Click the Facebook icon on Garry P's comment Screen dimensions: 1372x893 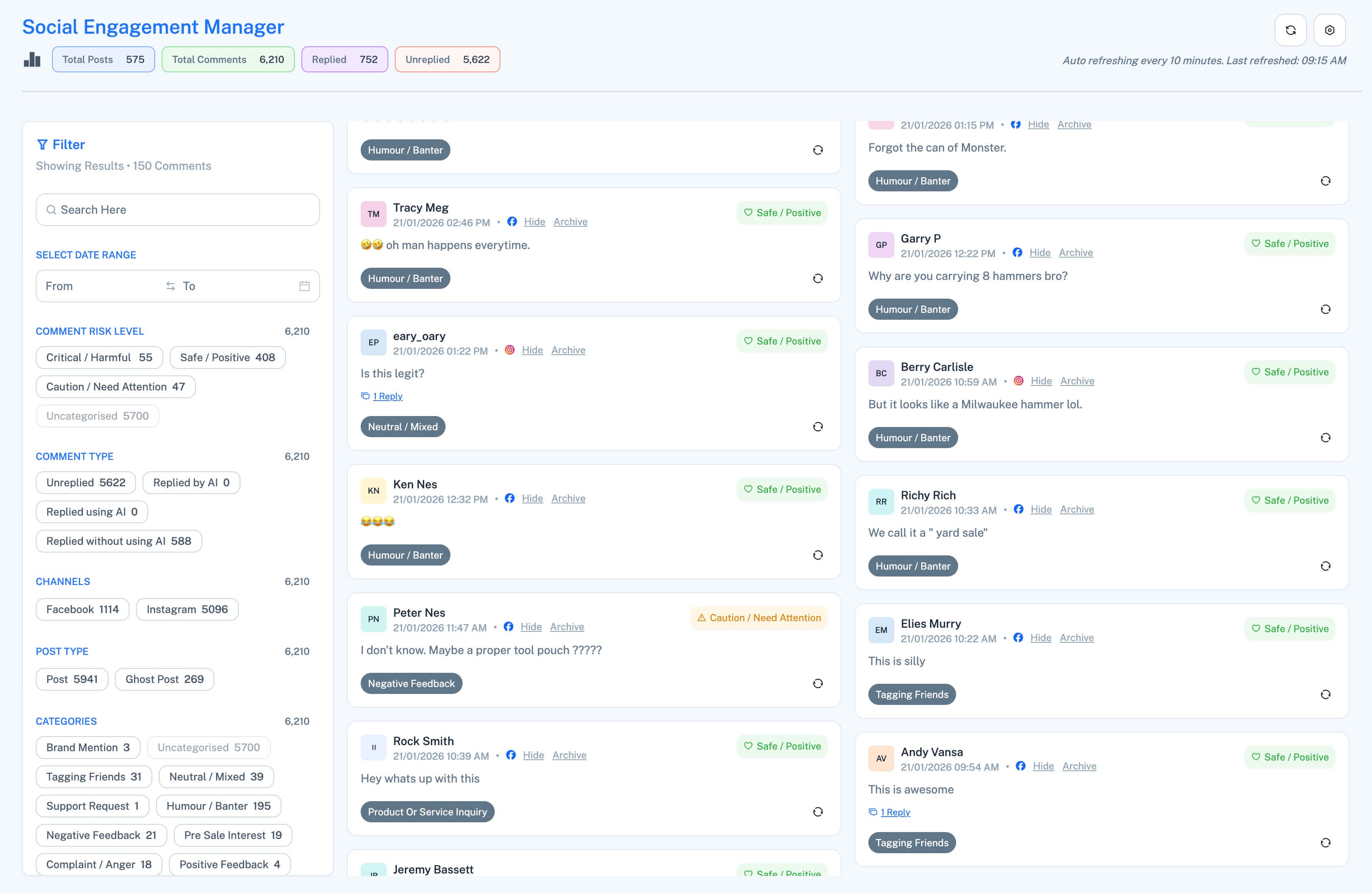click(1016, 253)
